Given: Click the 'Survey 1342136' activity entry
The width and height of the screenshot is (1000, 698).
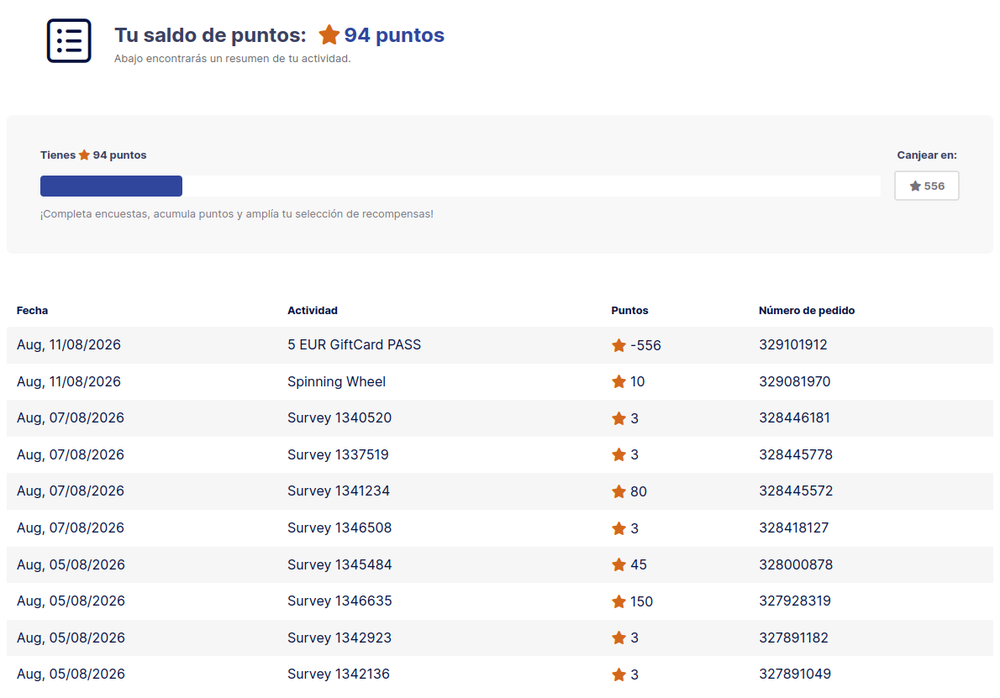Looking at the screenshot, I should coord(339,674).
